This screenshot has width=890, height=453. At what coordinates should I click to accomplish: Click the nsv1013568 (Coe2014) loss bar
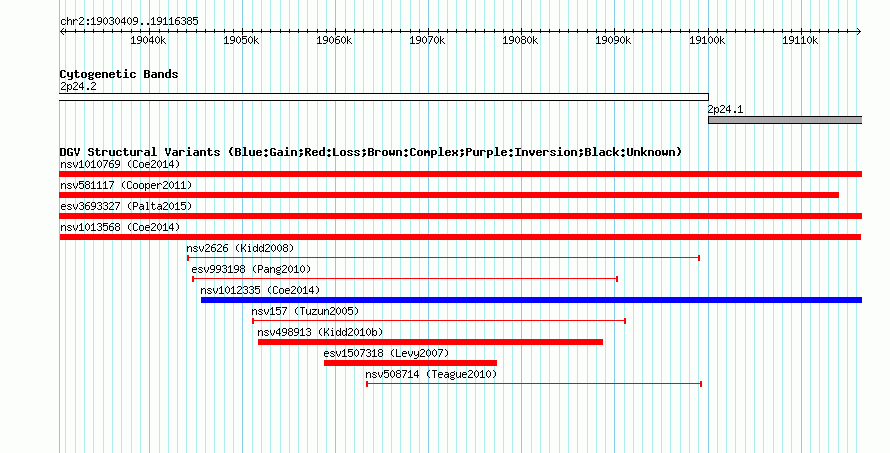click(460, 237)
